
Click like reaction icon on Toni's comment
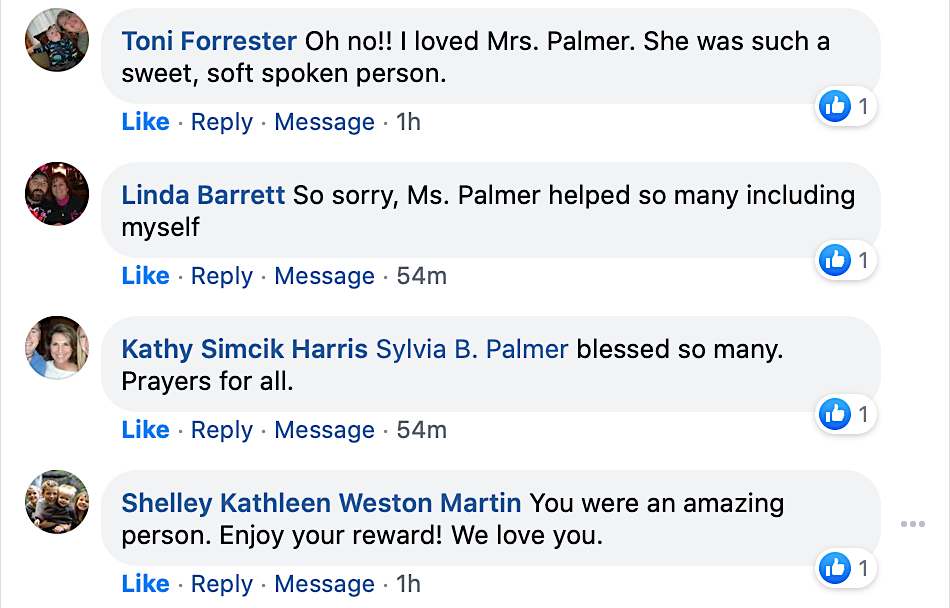834,106
